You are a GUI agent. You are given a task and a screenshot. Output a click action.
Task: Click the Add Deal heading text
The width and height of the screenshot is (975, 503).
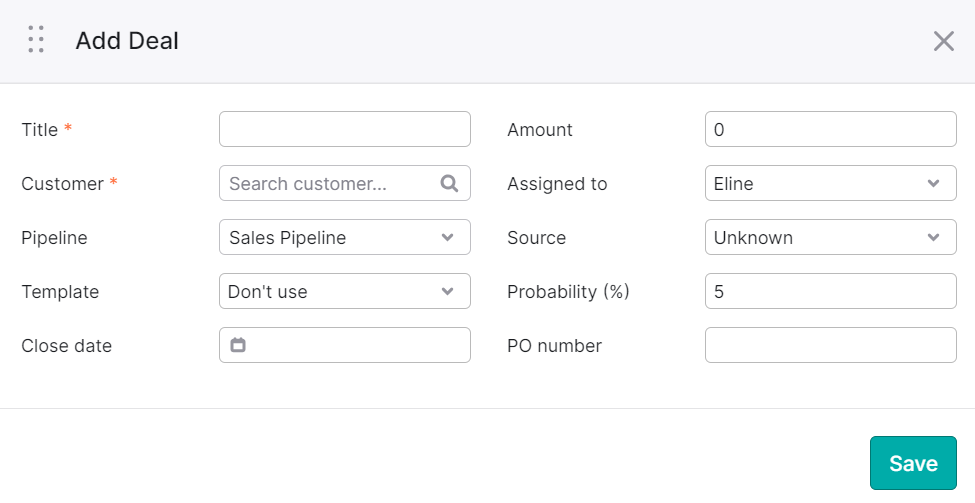pos(127,40)
